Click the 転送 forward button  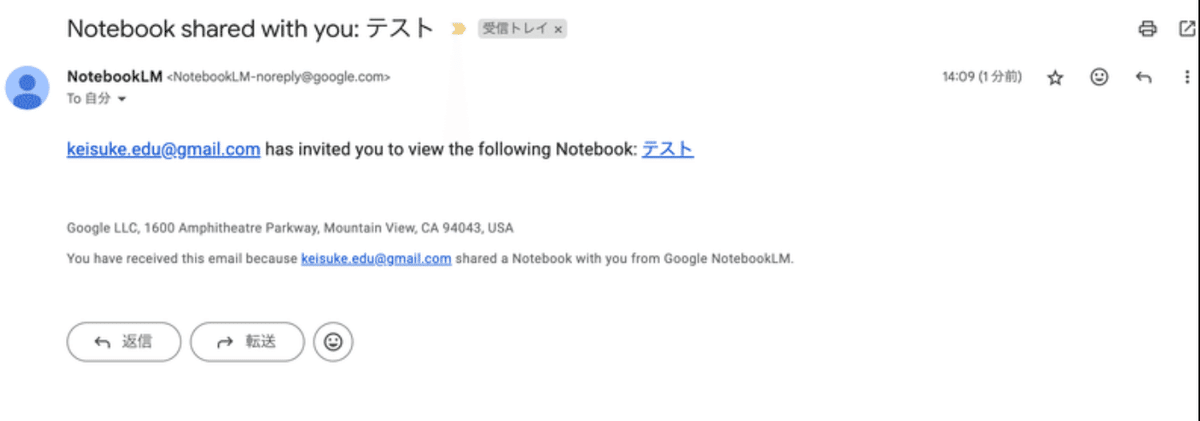(x=247, y=342)
